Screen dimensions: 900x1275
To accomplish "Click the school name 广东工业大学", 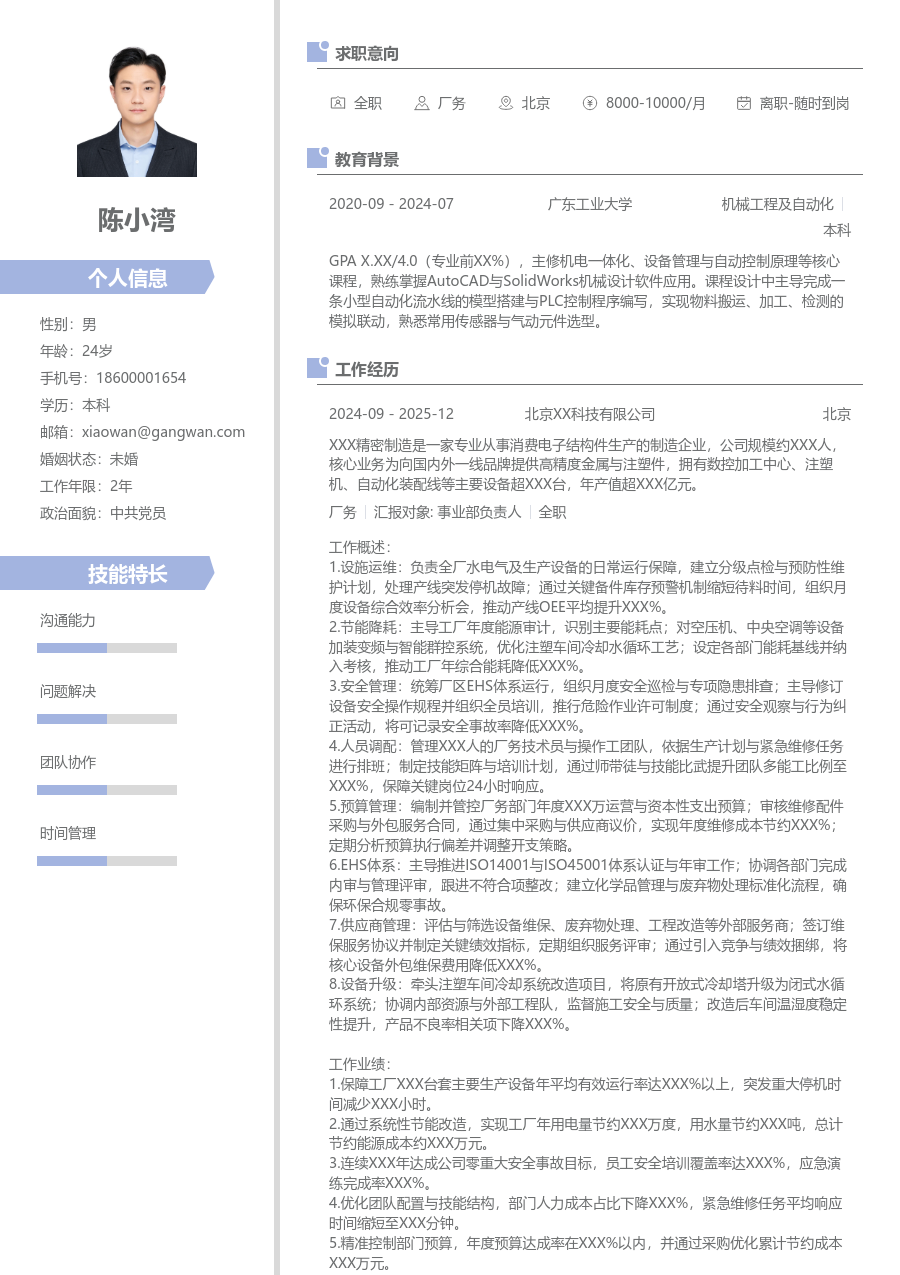I will click(590, 204).
